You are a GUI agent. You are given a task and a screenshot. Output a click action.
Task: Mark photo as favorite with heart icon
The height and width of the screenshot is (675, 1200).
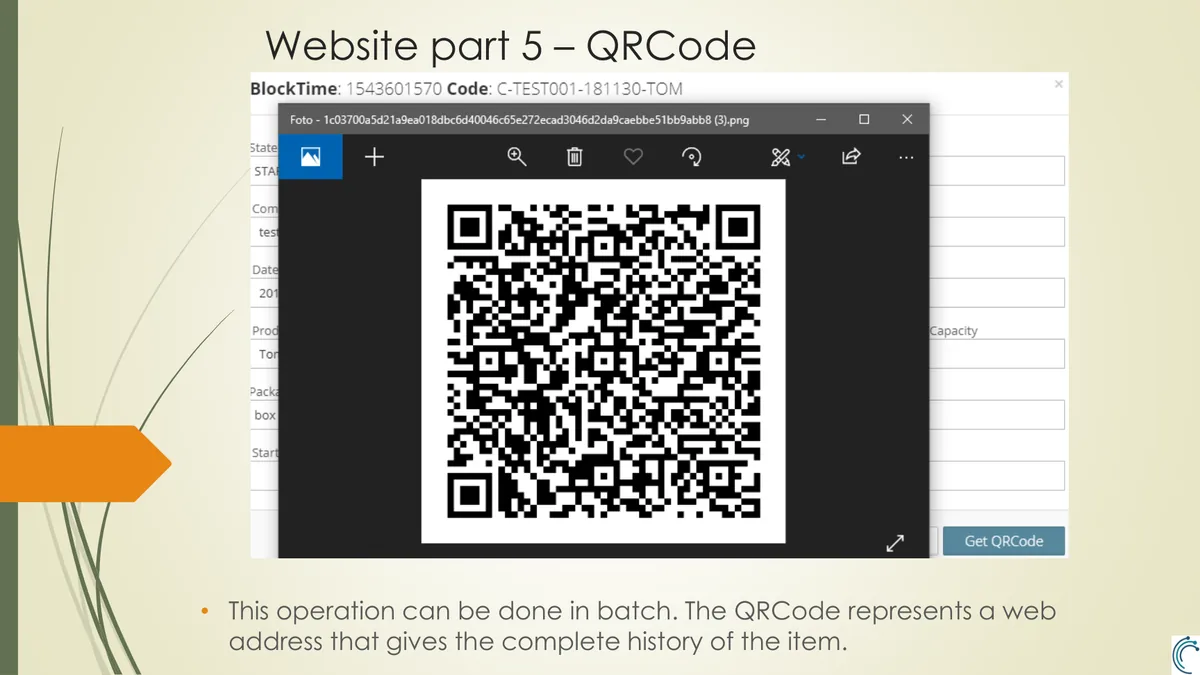tap(633, 157)
